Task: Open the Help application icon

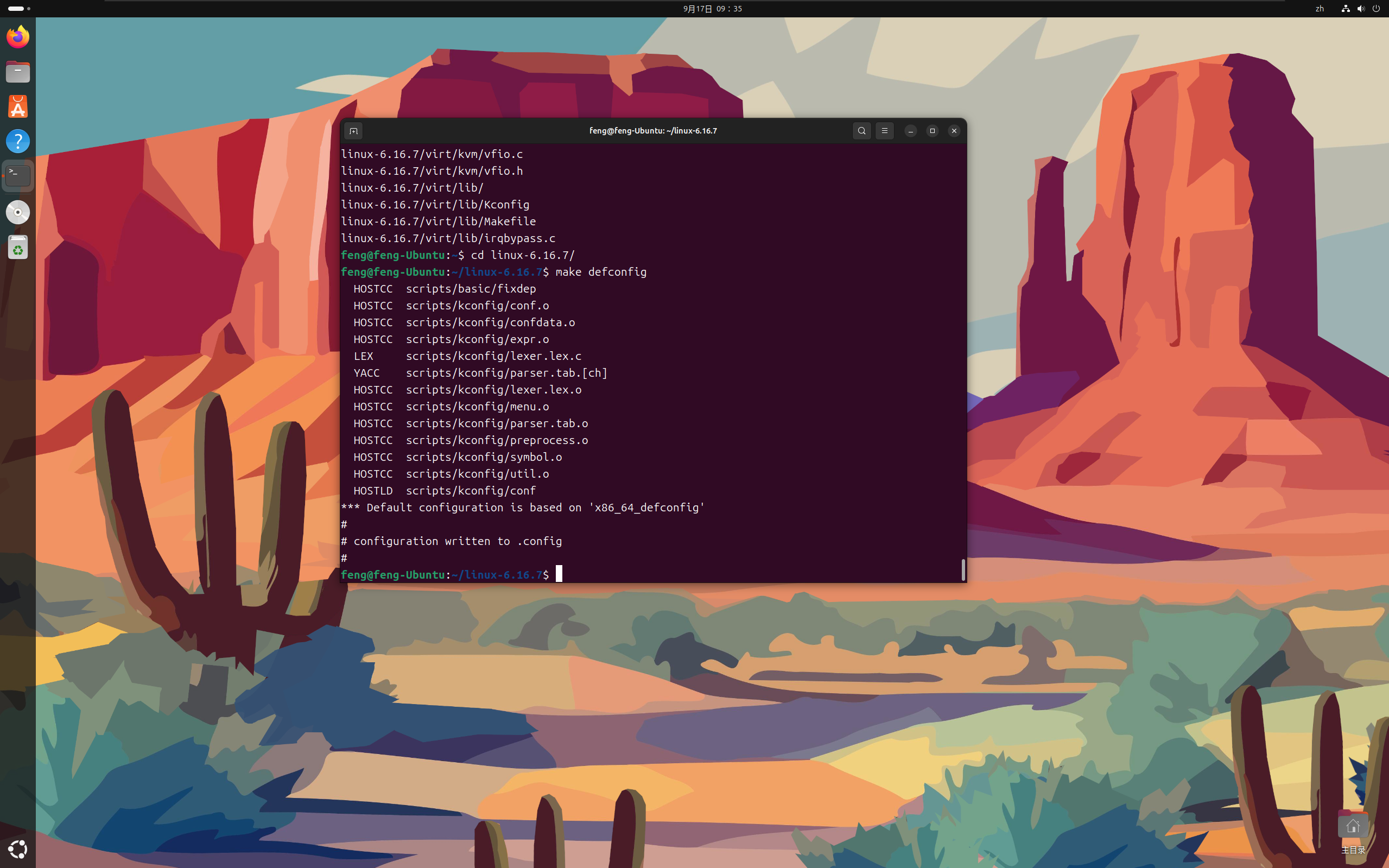Action: [x=18, y=141]
